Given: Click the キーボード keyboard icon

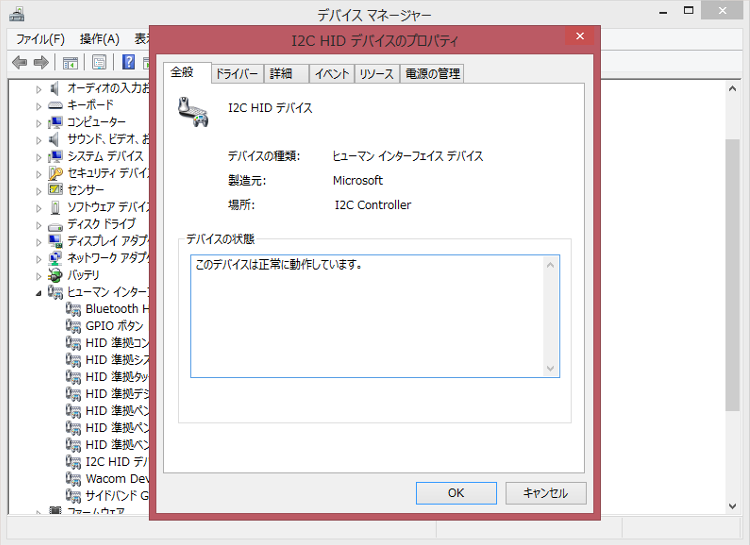Looking at the screenshot, I should point(55,105).
